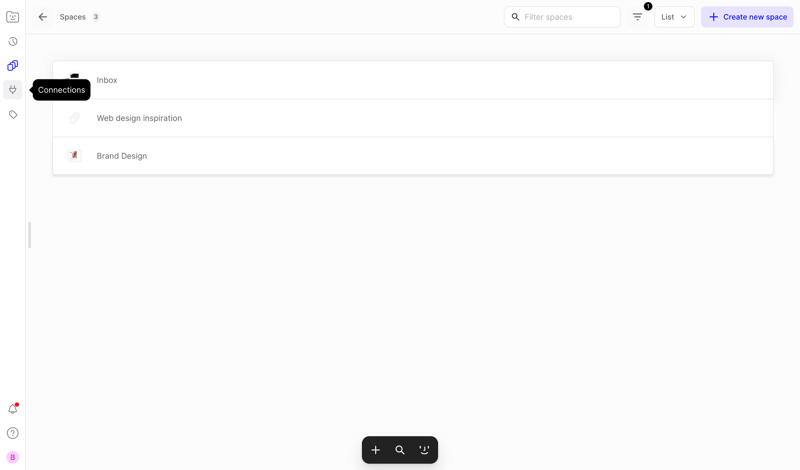Screen dimensions: 800x470
Task: Select the Spaces icon in sidebar
Action: [x=13, y=66]
